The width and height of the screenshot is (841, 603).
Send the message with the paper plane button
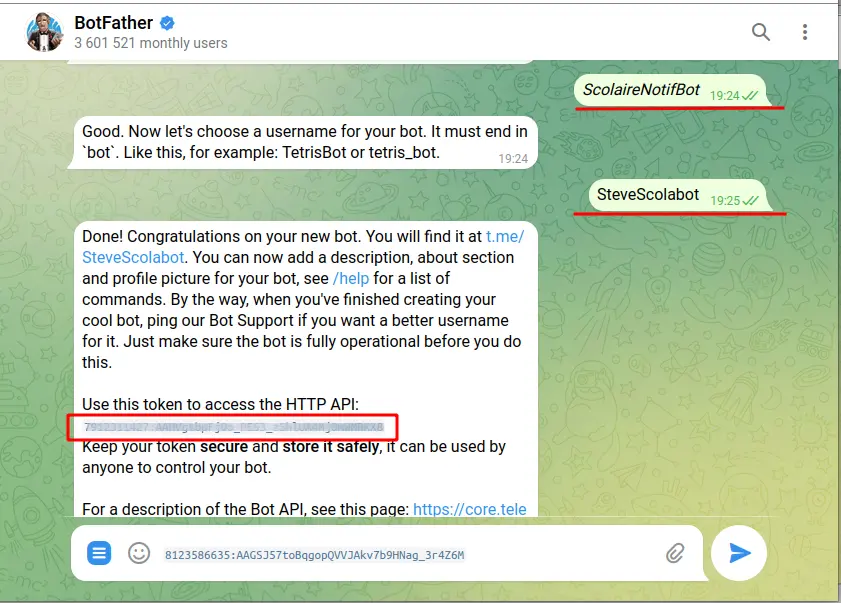[x=739, y=553]
